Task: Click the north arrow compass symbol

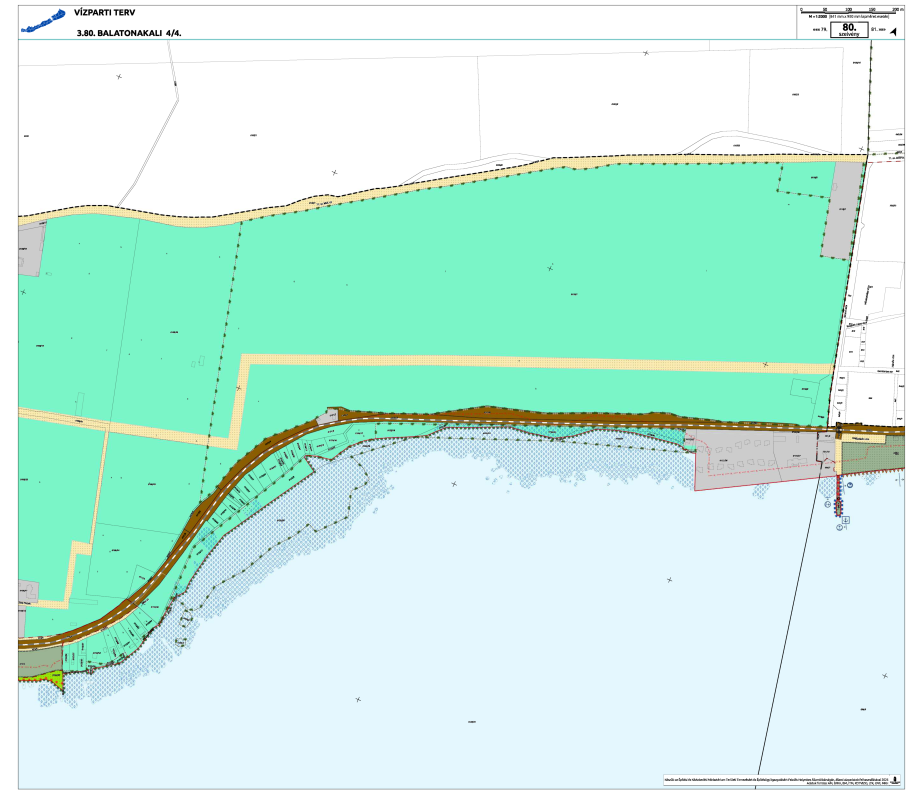Action: tap(893, 31)
